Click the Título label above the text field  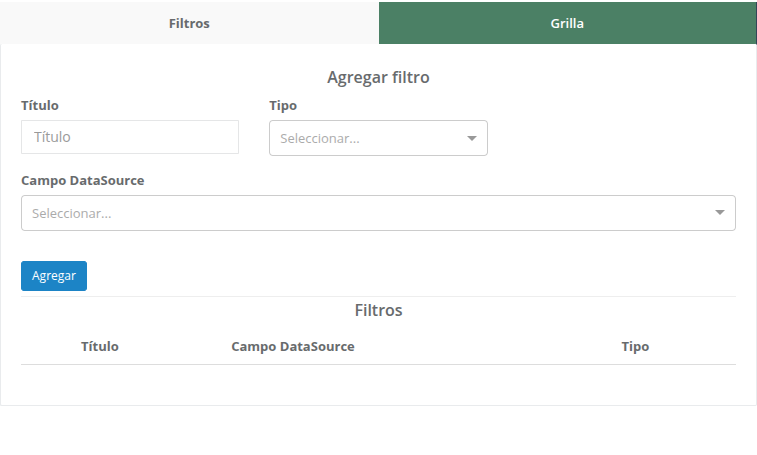point(40,105)
